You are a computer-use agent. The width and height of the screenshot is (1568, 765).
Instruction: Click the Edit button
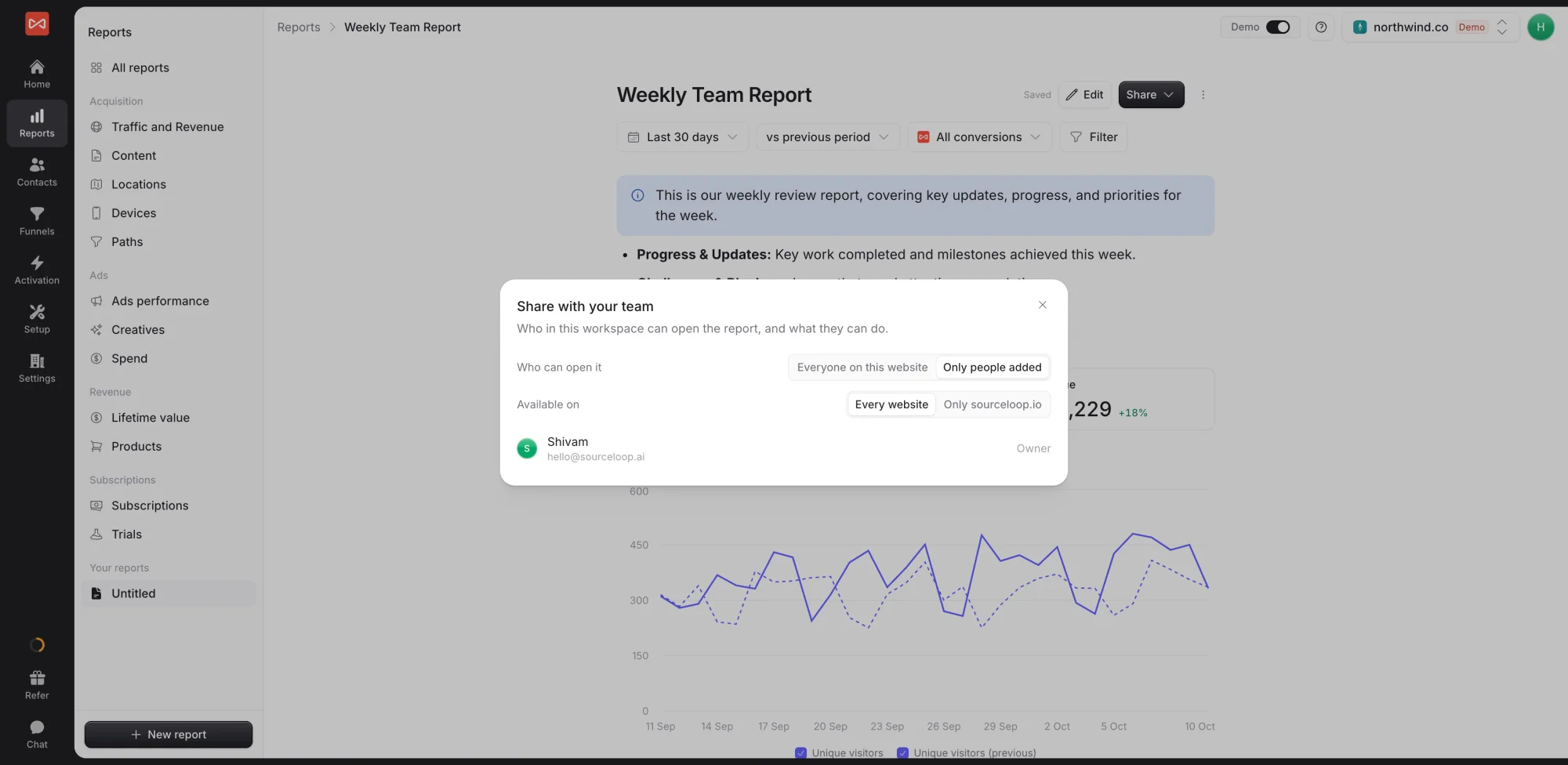coord(1085,95)
